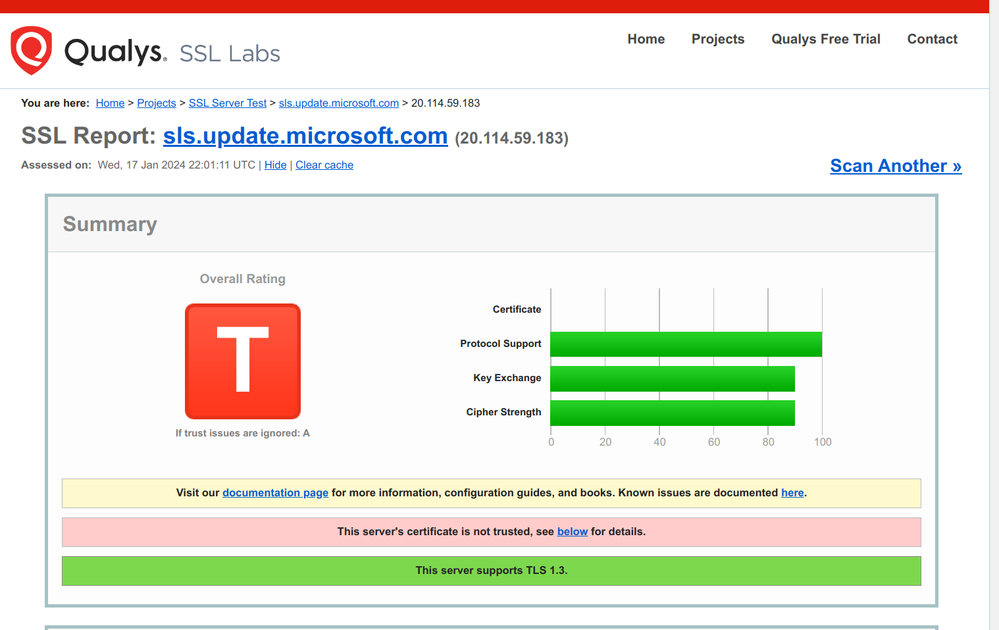This screenshot has width=999, height=630.
Task: Click the Key Exchange chart label
Action: coord(507,378)
